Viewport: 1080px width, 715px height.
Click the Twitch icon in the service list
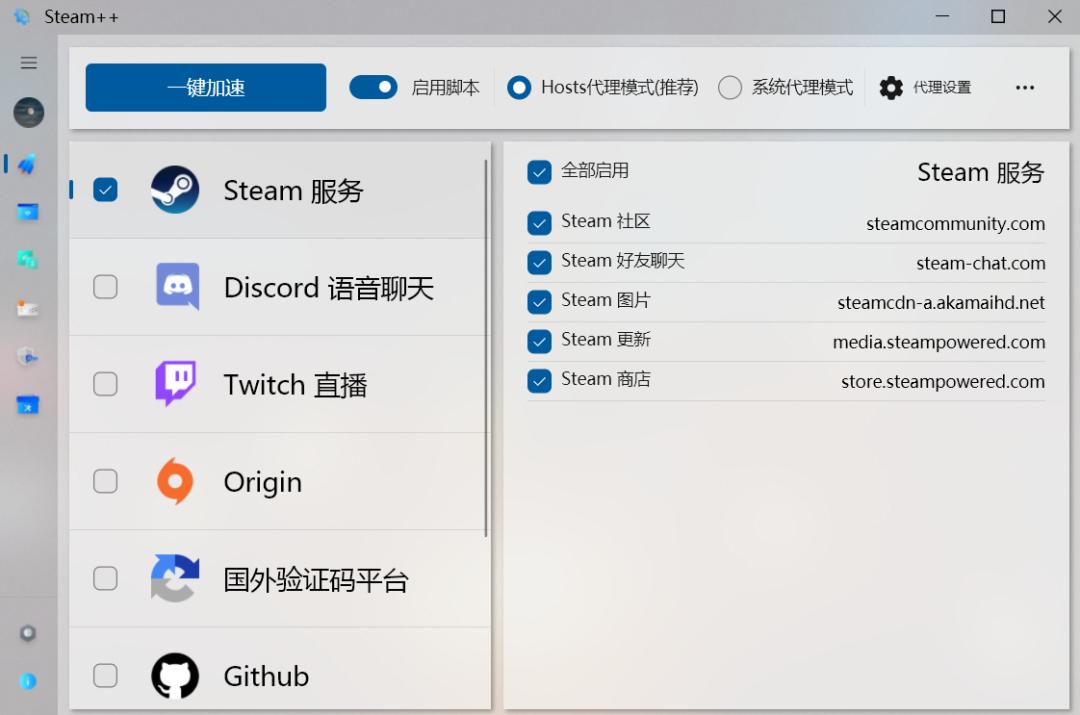pyautogui.click(x=175, y=384)
